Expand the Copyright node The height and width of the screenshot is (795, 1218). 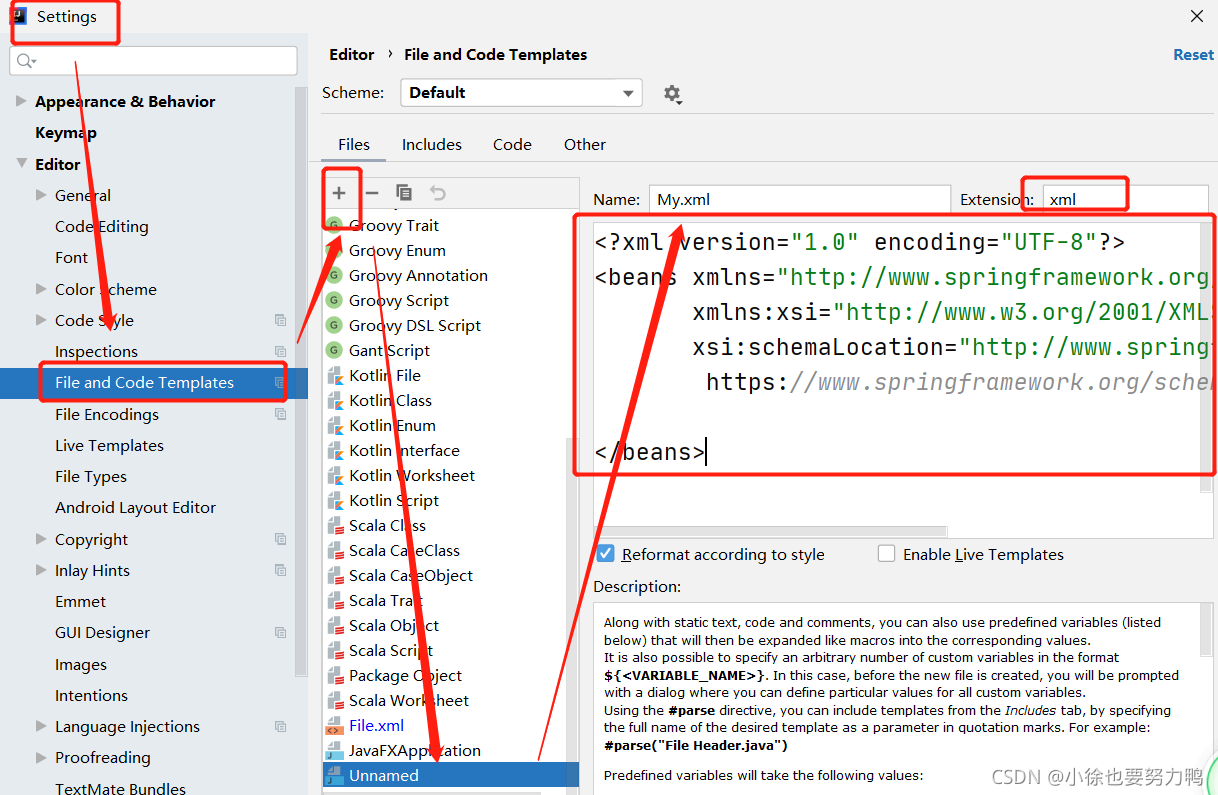tap(41, 539)
